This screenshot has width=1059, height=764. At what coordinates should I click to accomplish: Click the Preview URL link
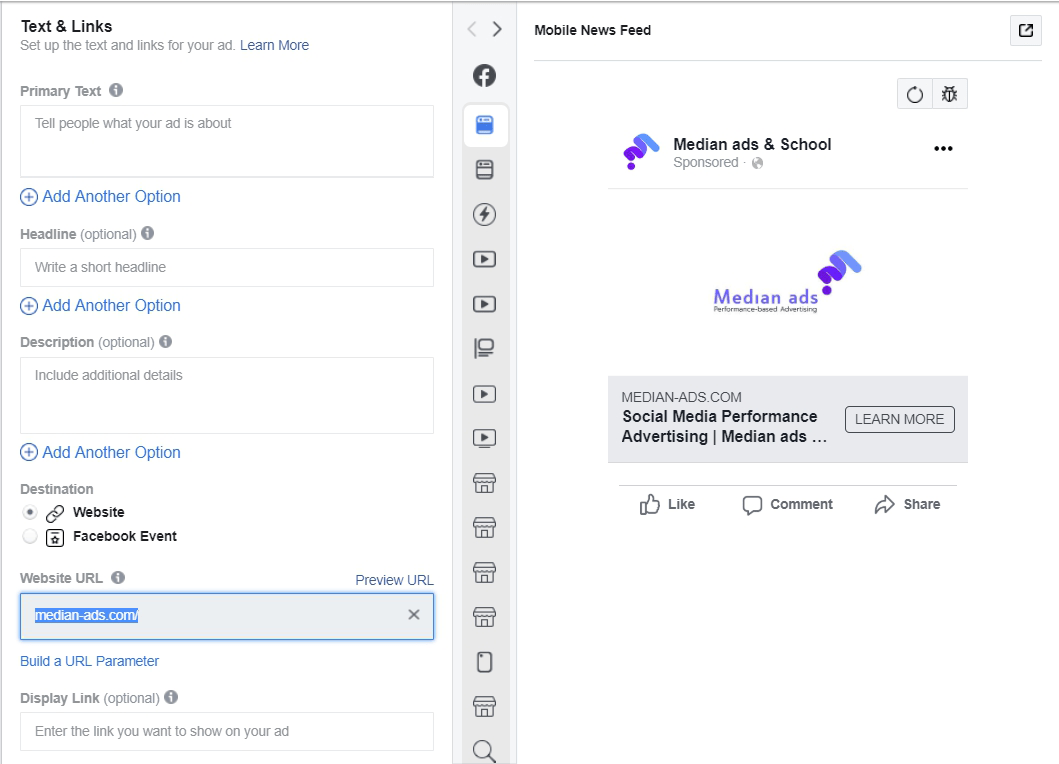(x=394, y=580)
